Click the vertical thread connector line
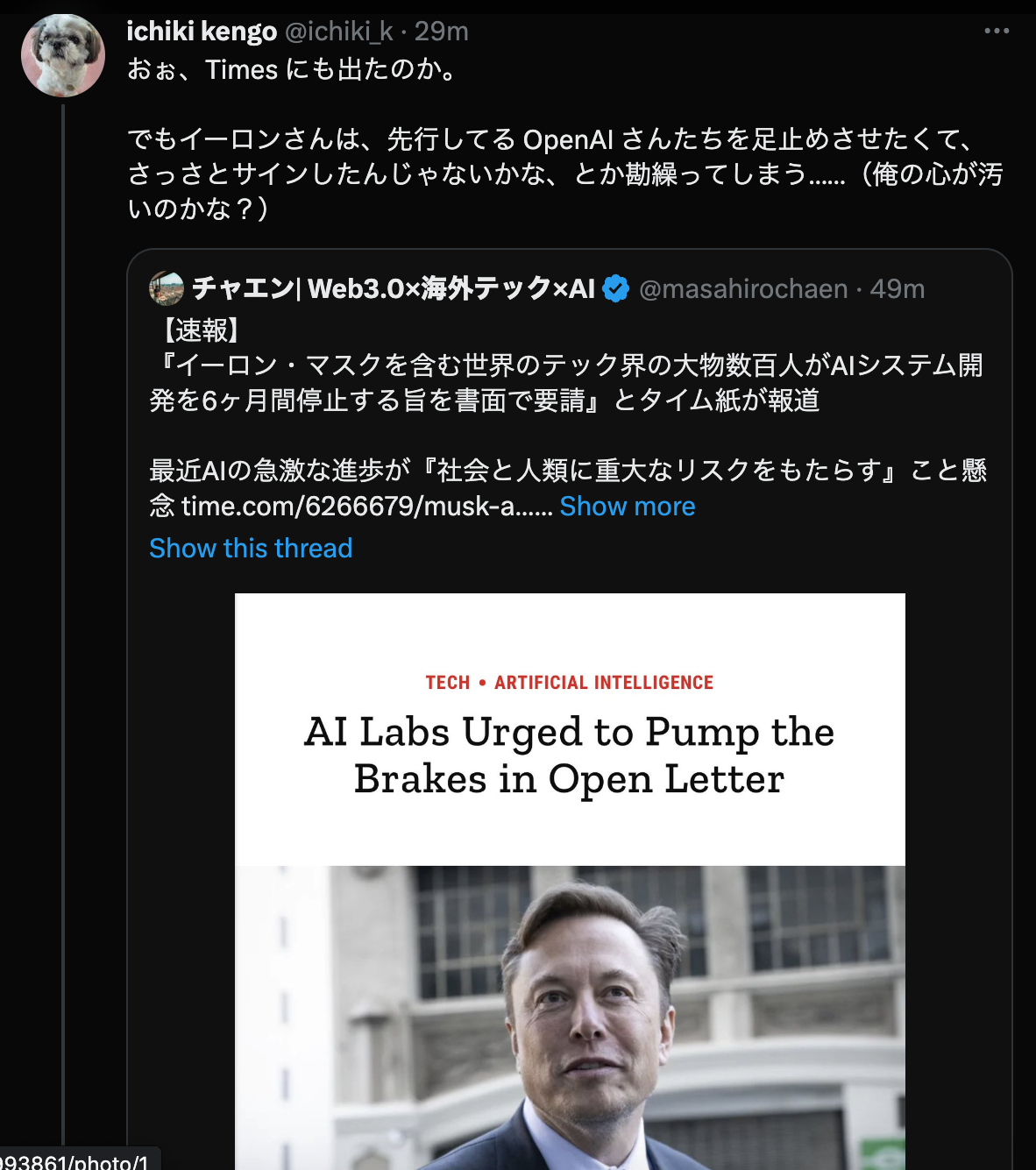 [63, 613]
